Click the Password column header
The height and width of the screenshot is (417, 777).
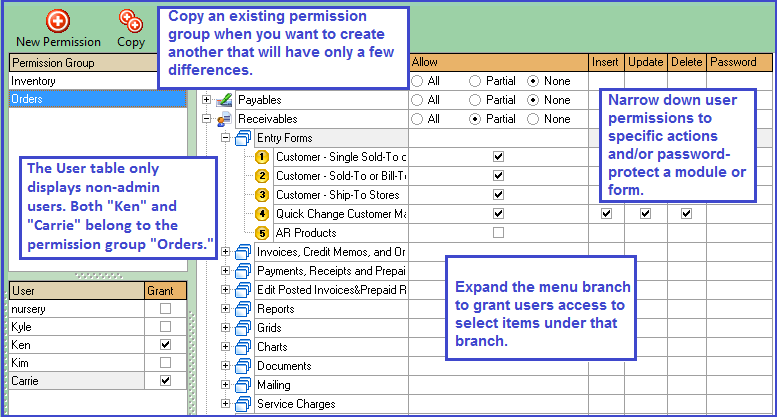point(739,62)
